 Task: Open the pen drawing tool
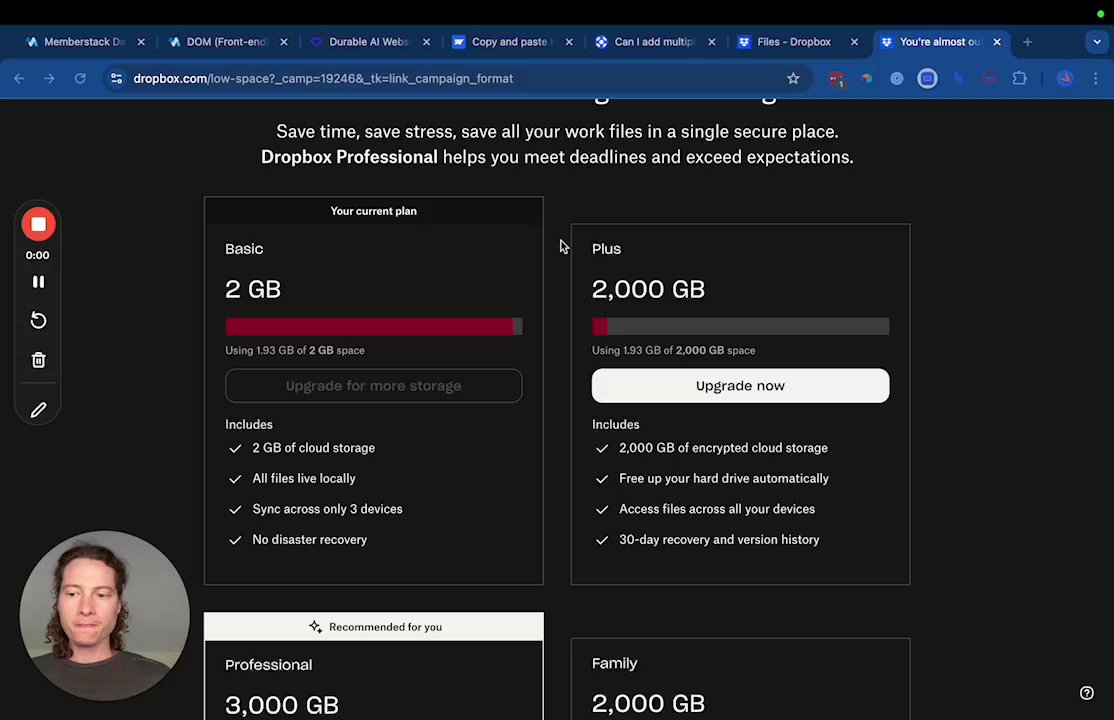tap(38, 410)
